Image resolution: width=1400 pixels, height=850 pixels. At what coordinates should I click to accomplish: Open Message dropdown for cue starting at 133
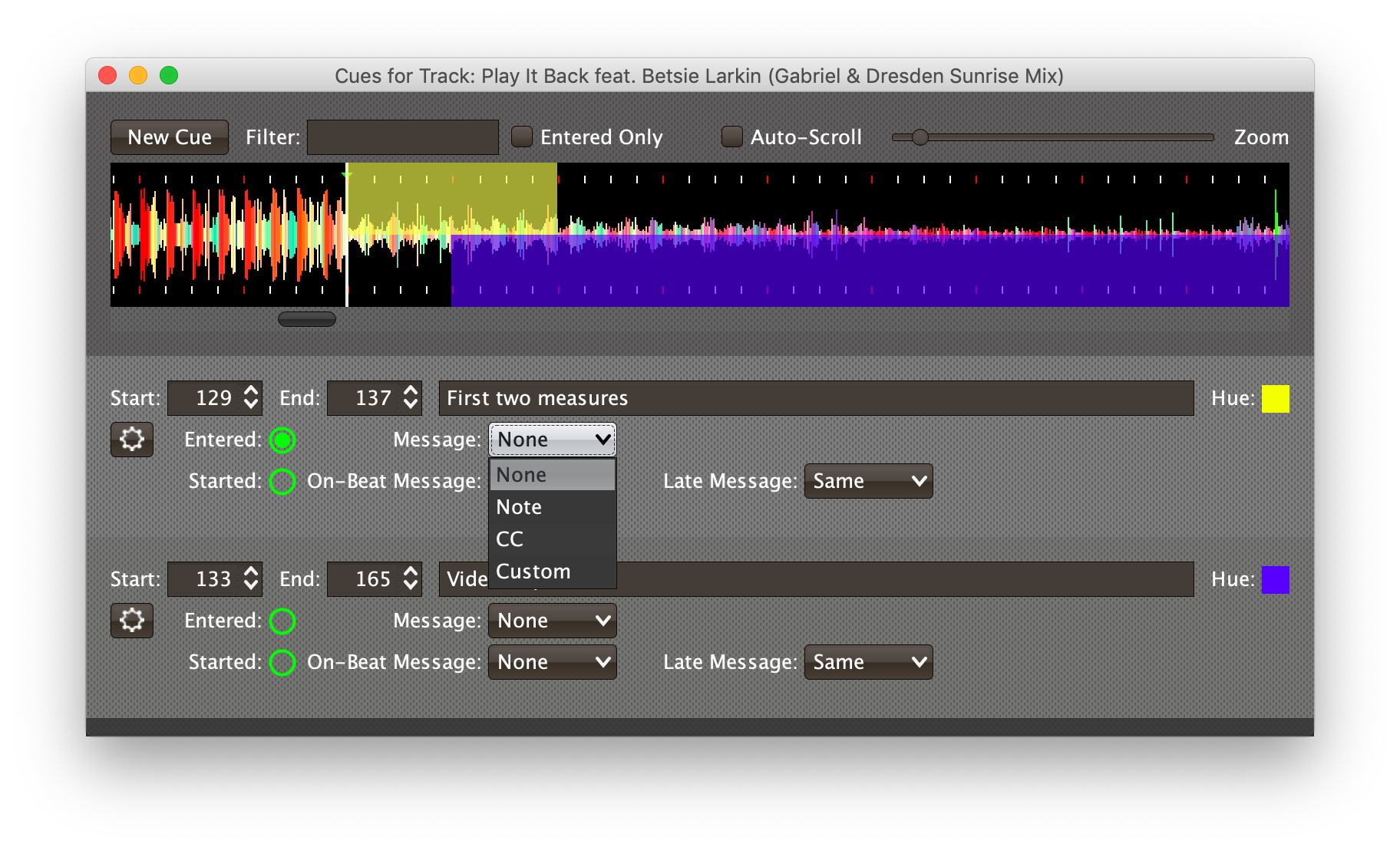(x=553, y=621)
